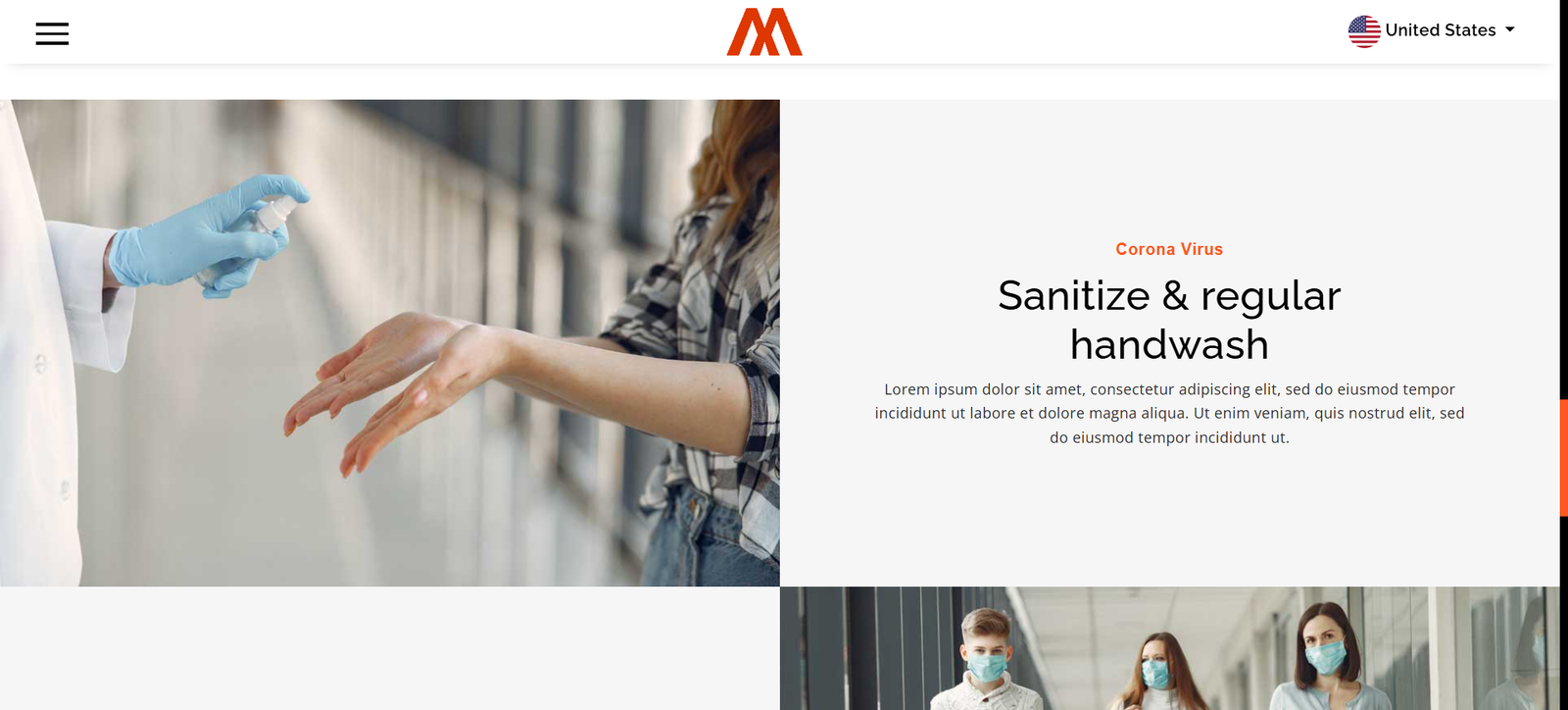Viewport: 1568px width, 710px height.
Task: Click the Corona Virus category link
Action: click(x=1169, y=249)
